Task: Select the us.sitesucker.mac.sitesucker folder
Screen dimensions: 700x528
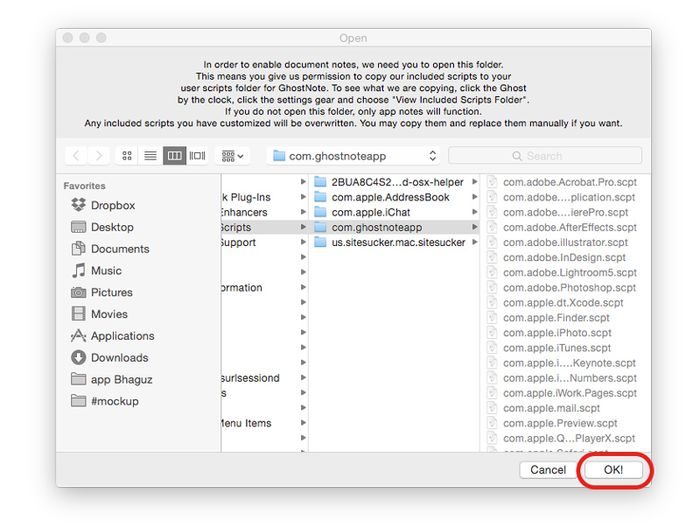Action: point(394,242)
